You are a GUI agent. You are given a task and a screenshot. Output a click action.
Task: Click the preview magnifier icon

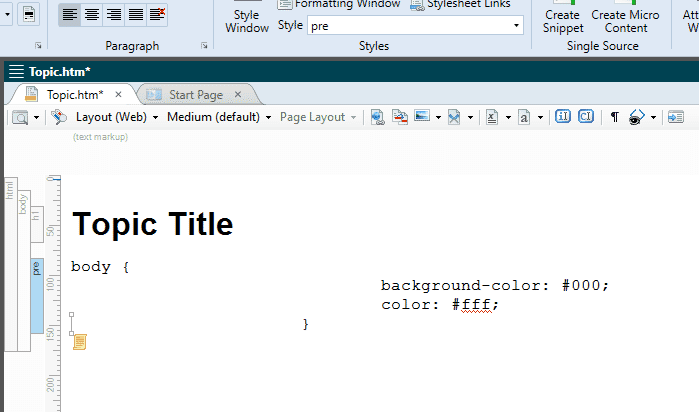pyautogui.click(x=20, y=117)
